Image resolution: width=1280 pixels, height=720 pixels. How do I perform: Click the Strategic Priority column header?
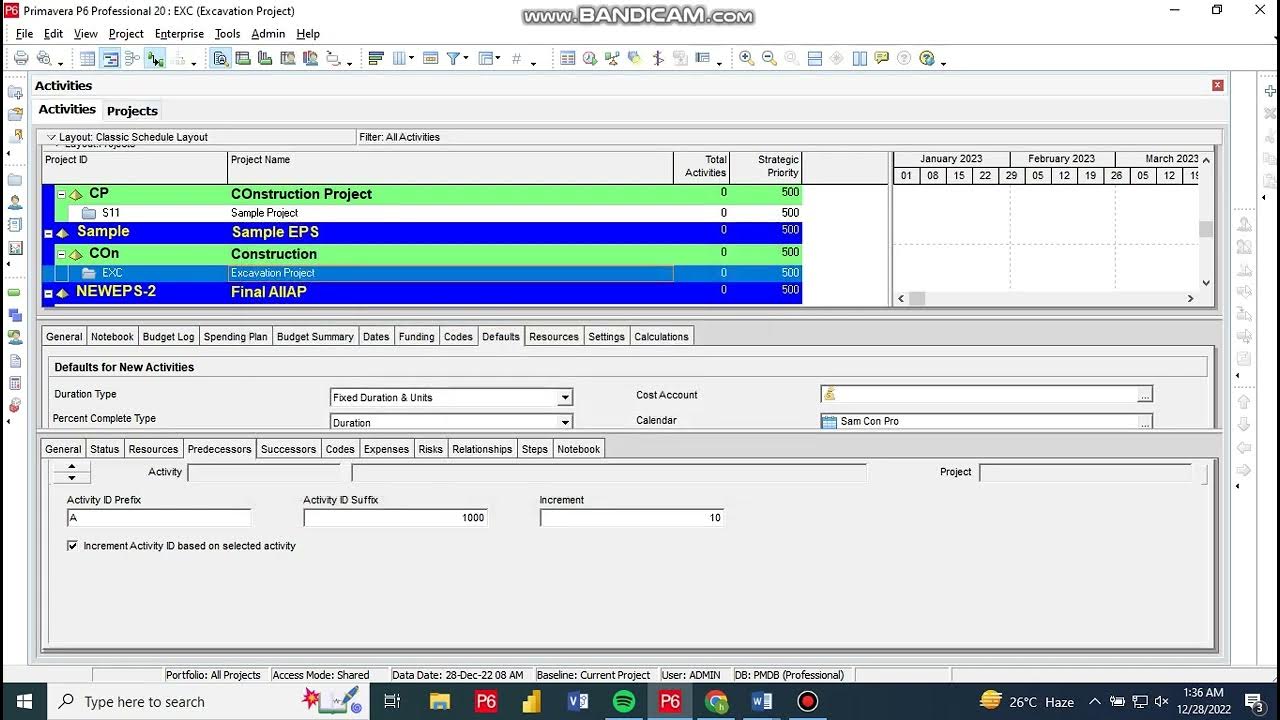766,166
